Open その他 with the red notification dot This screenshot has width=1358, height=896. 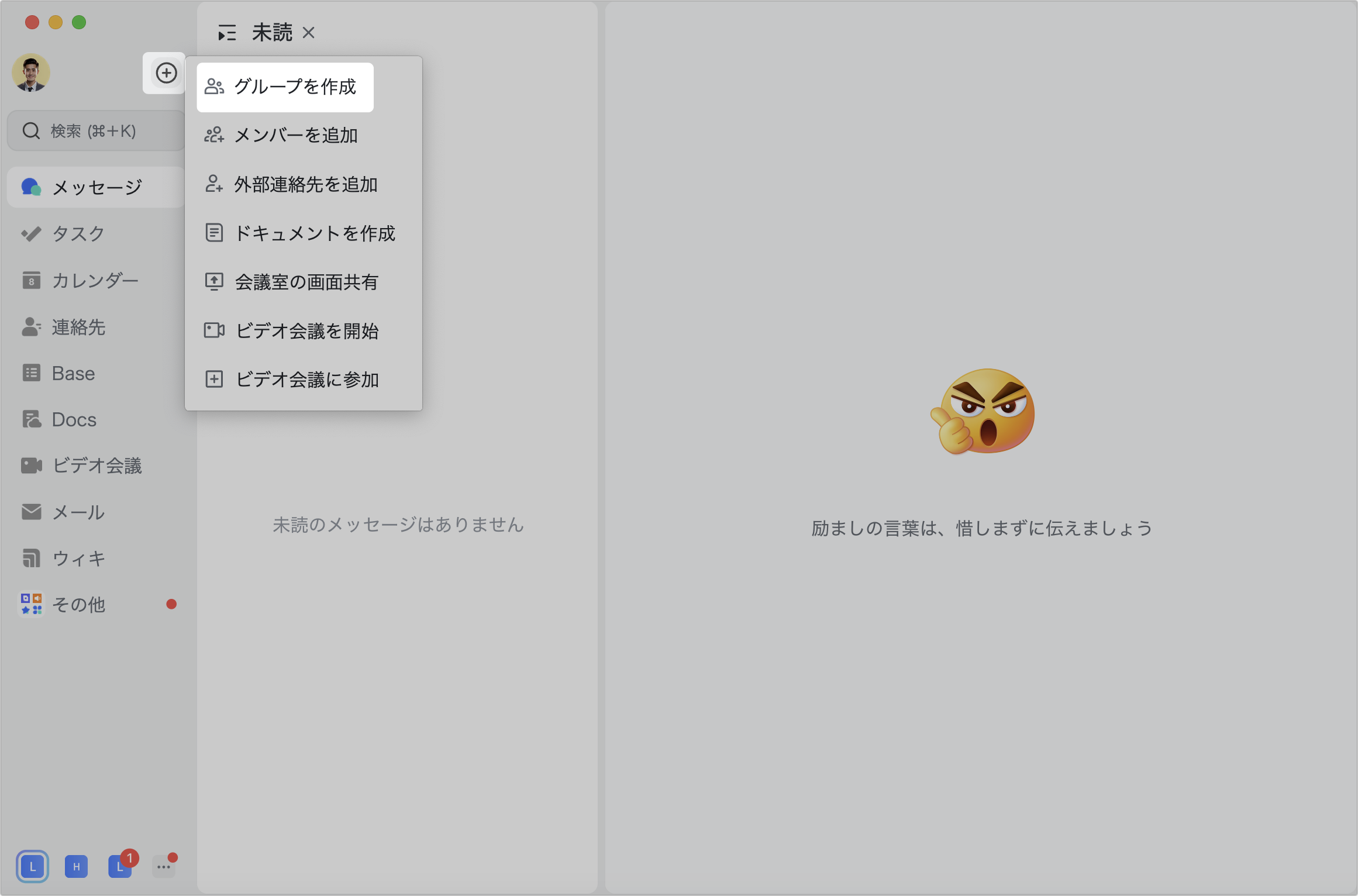coord(79,604)
